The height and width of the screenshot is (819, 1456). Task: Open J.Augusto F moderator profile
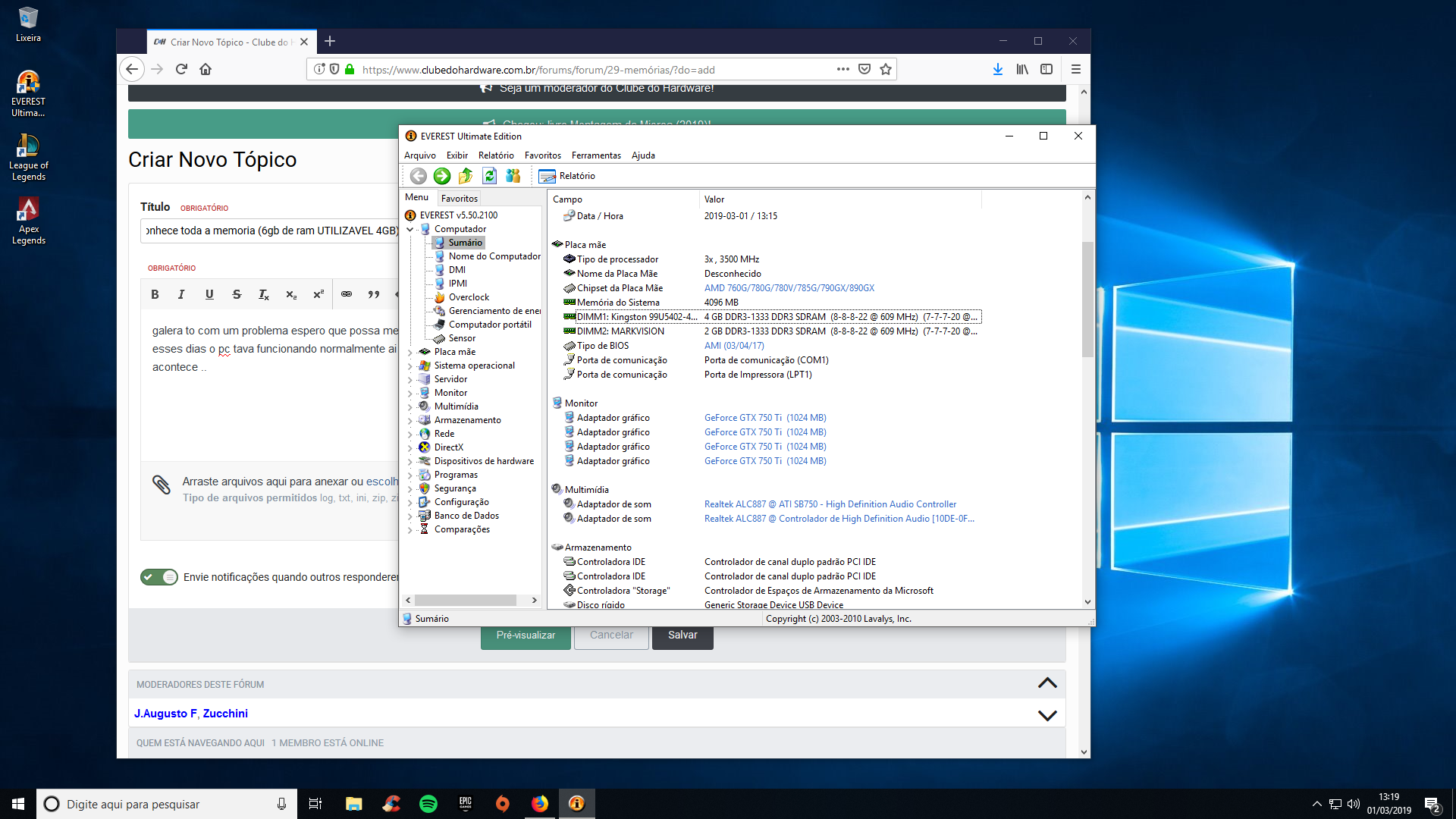click(165, 714)
